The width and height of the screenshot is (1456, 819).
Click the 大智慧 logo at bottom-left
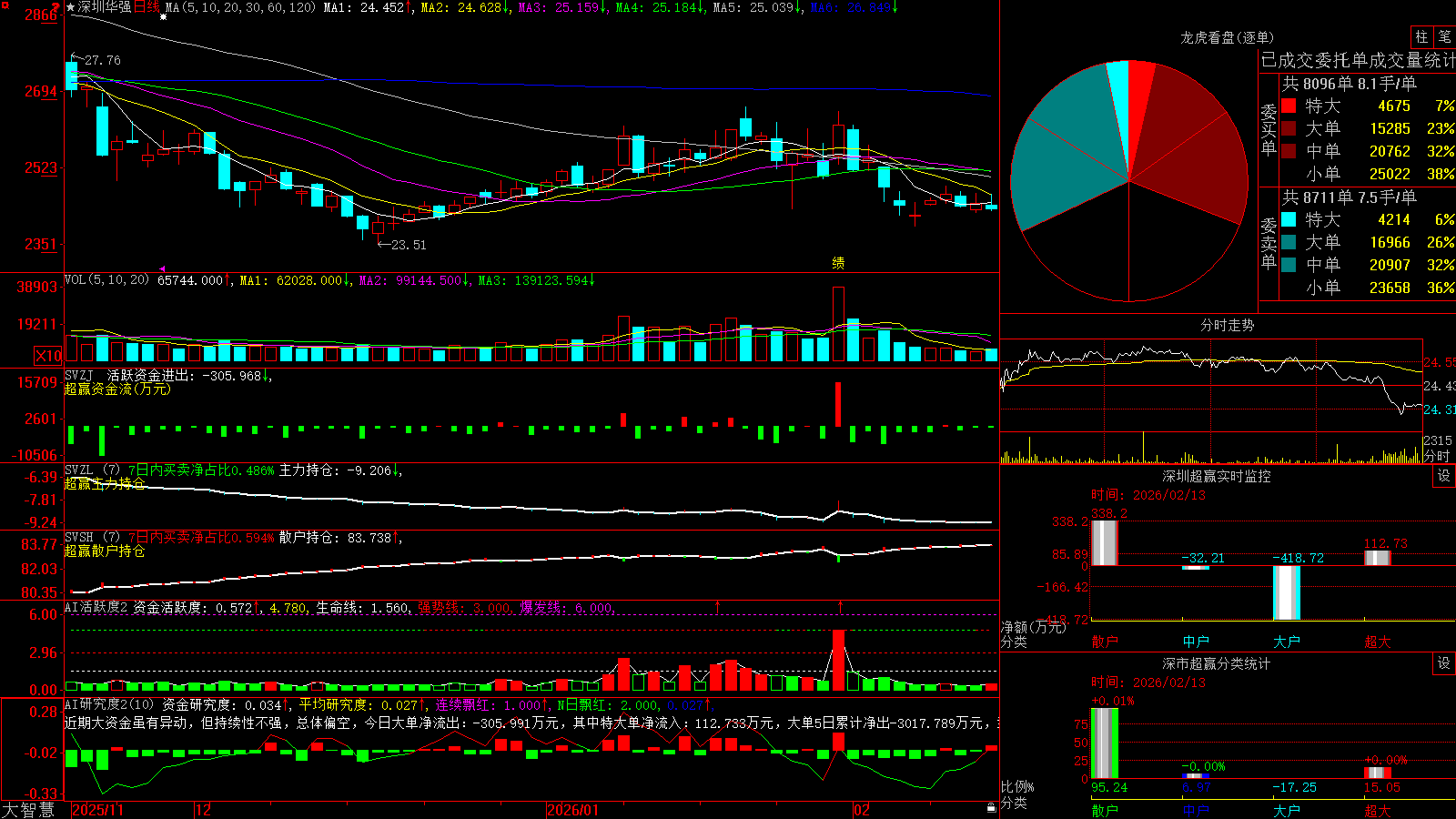28,810
